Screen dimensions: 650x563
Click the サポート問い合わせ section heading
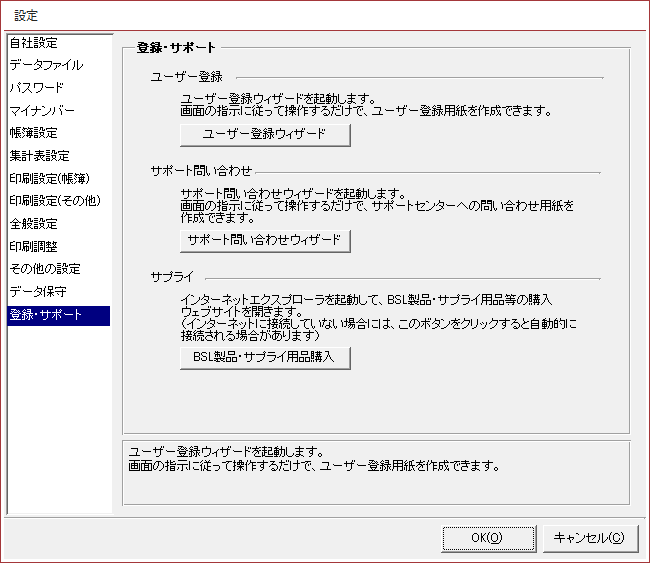point(201,171)
